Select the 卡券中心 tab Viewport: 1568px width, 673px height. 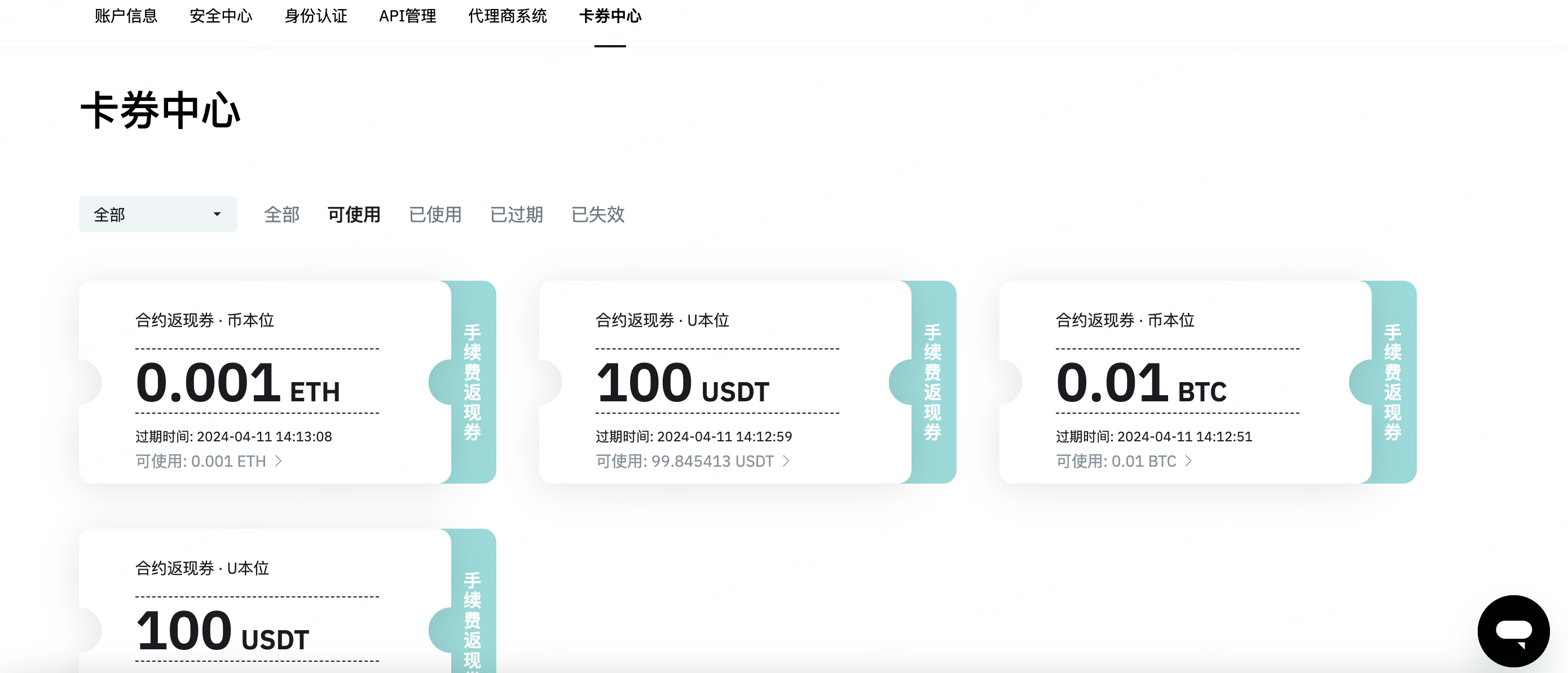click(610, 16)
